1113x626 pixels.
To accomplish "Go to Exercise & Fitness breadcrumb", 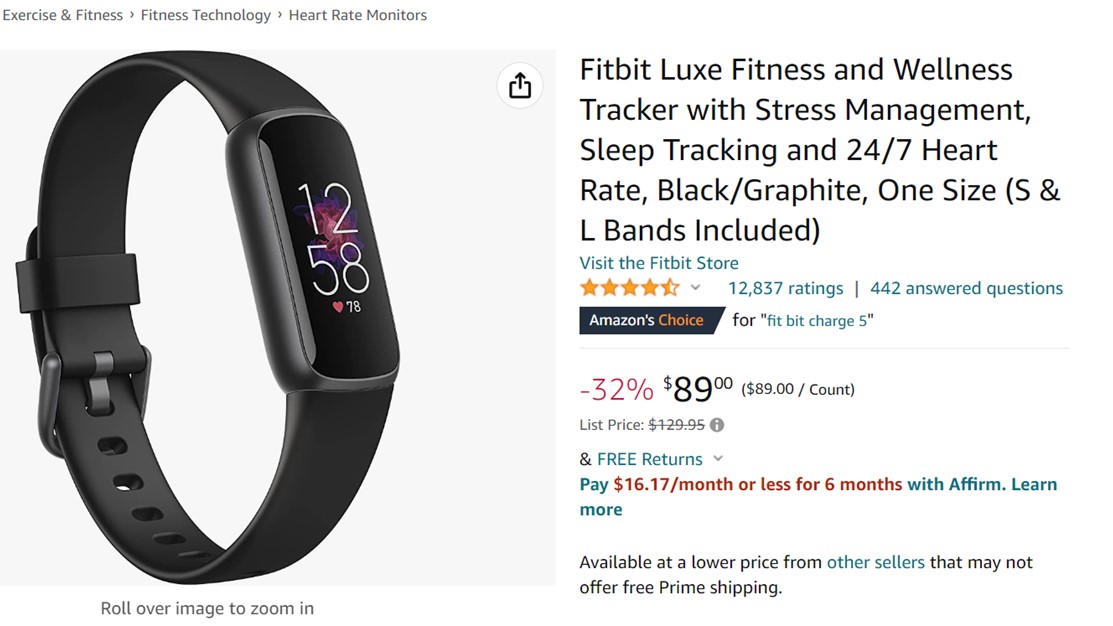I will click(62, 15).
